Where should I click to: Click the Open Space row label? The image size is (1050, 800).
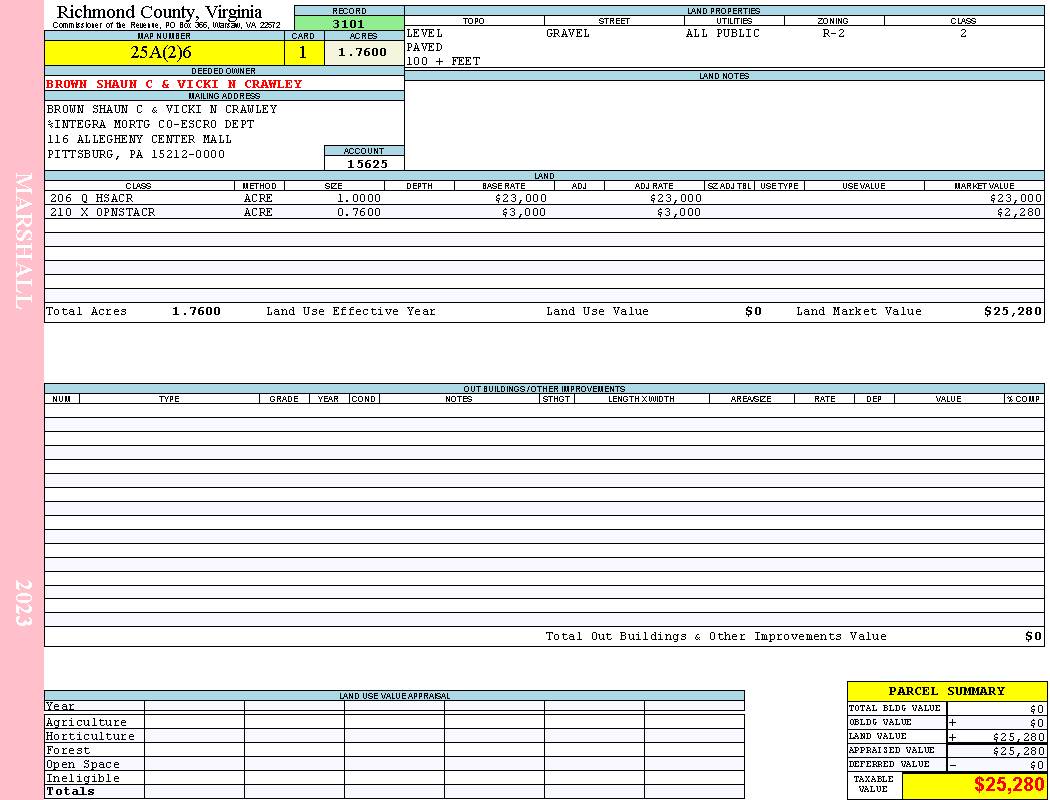click(83, 765)
